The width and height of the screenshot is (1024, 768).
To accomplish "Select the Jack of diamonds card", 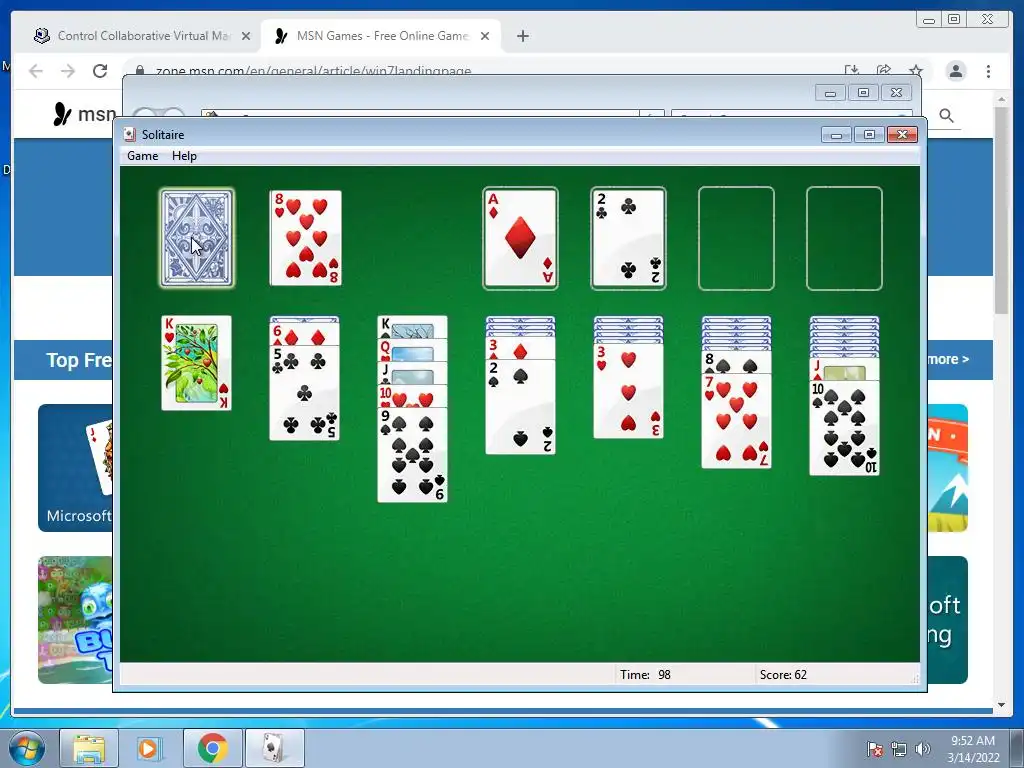I will click(x=844, y=370).
